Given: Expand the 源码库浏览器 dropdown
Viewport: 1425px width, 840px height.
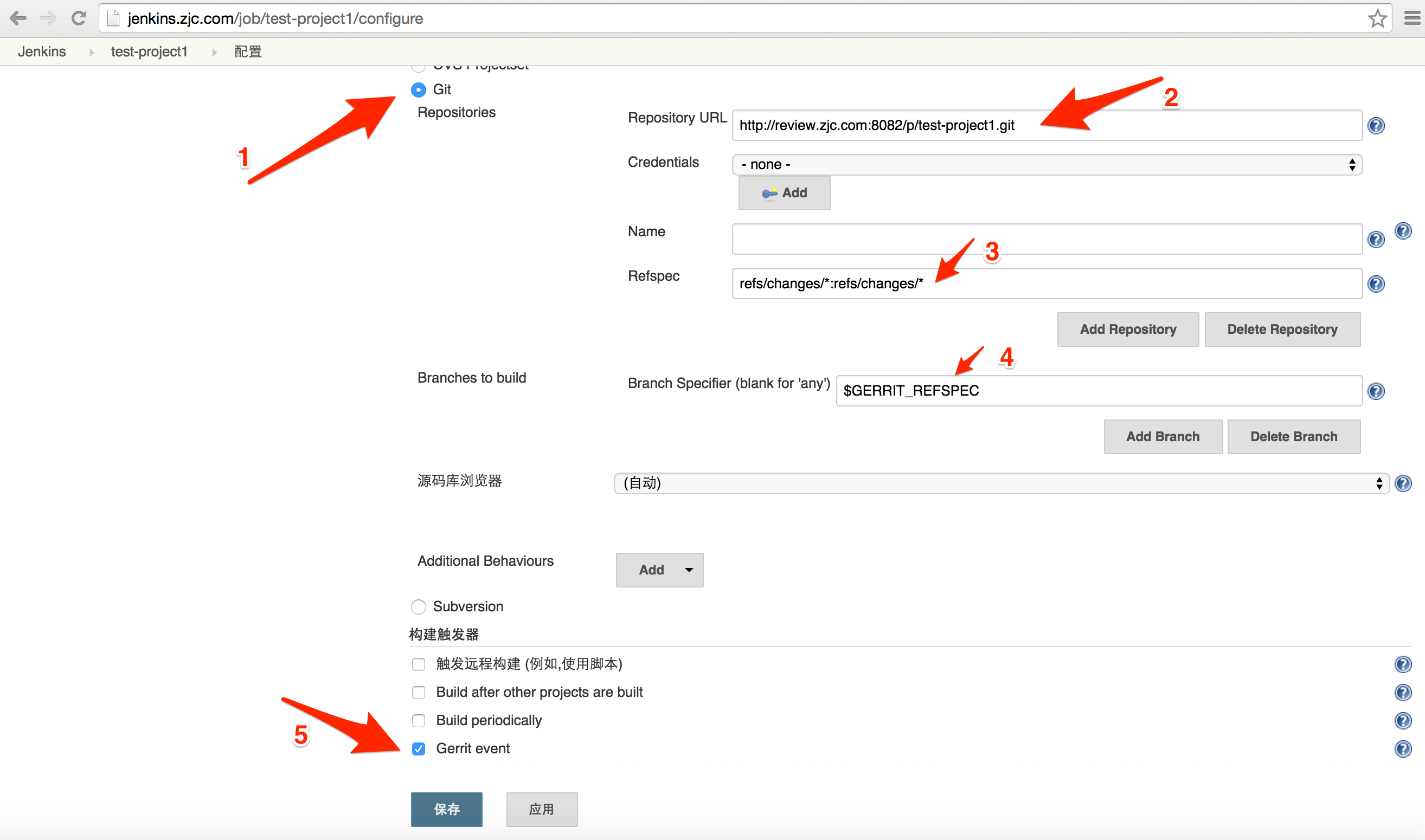Looking at the screenshot, I should (x=1000, y=483).
